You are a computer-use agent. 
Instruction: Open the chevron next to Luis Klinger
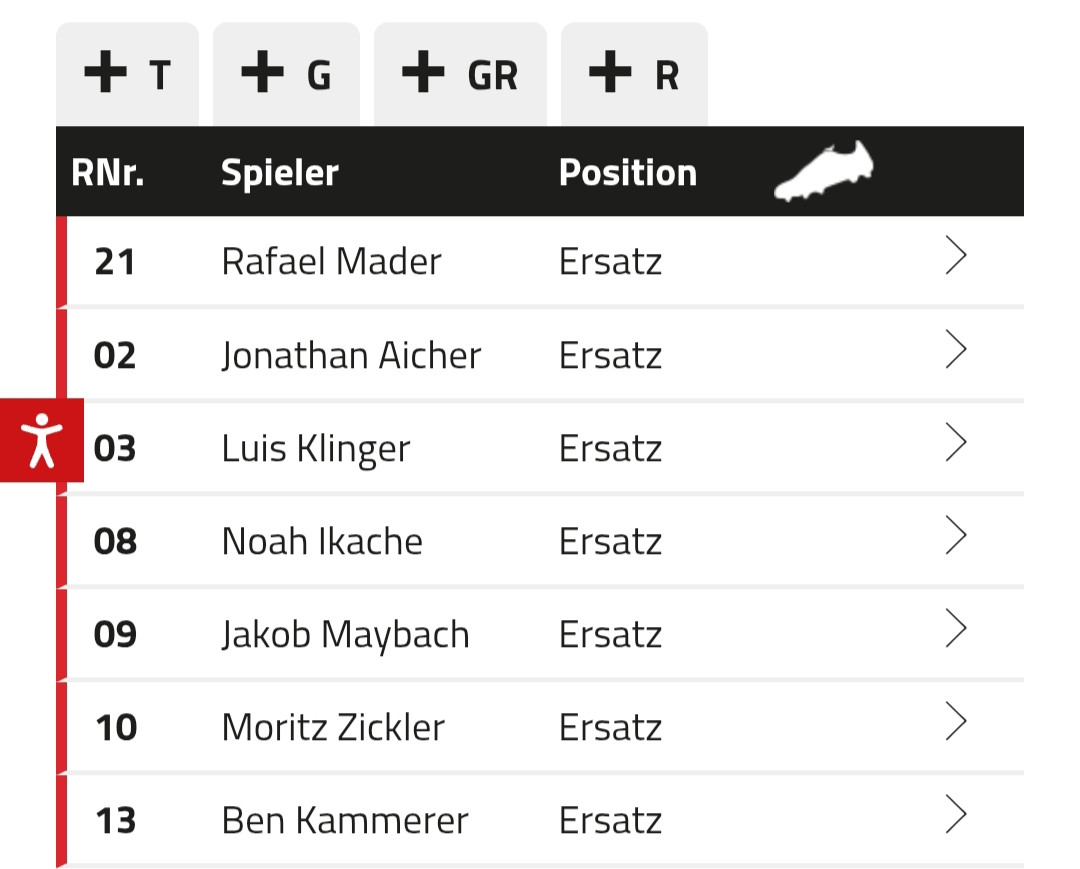coord(956,444)
